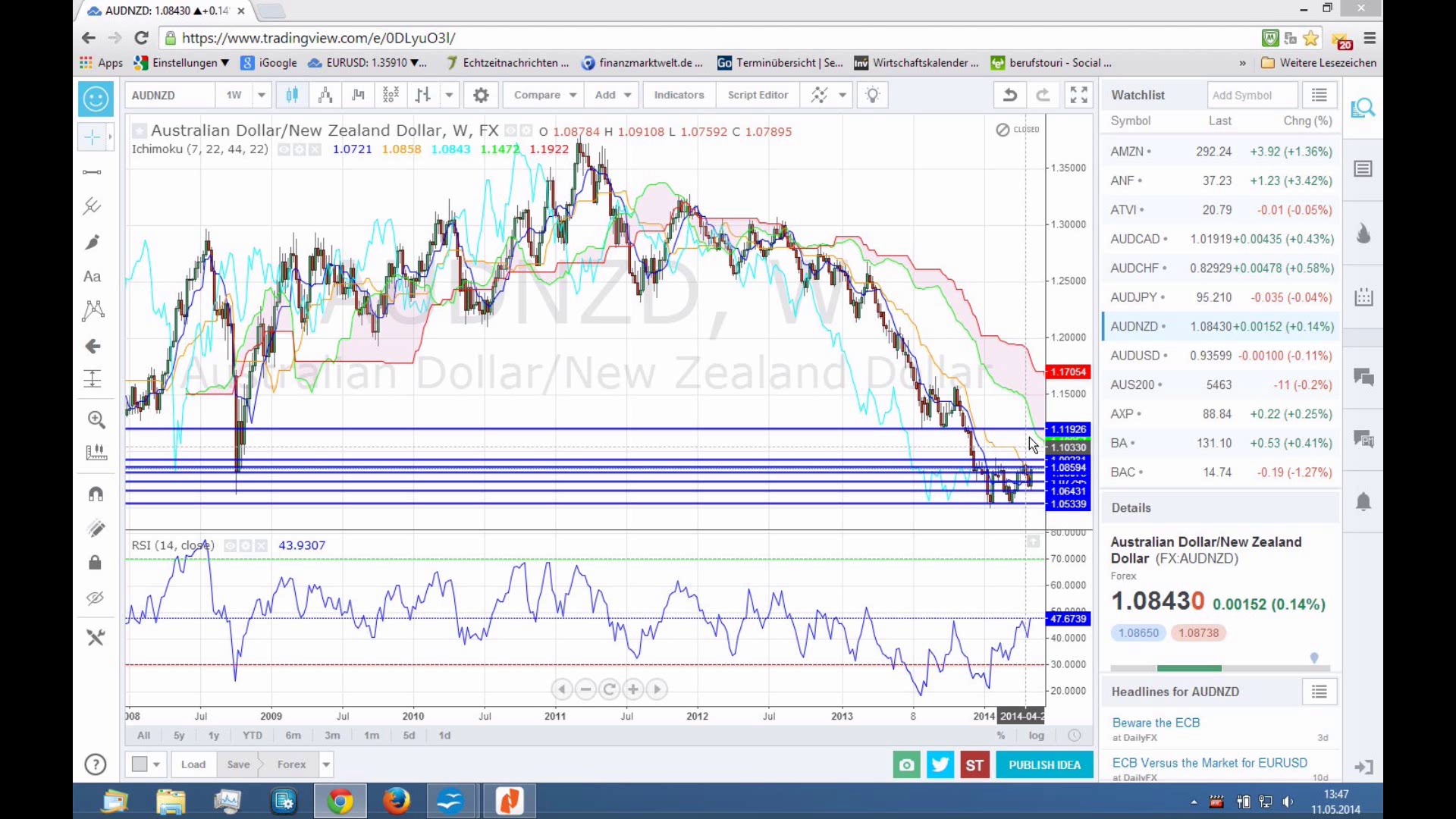Expand the Add dropdown arrow
1456x819 pixels.
point(628,95)
